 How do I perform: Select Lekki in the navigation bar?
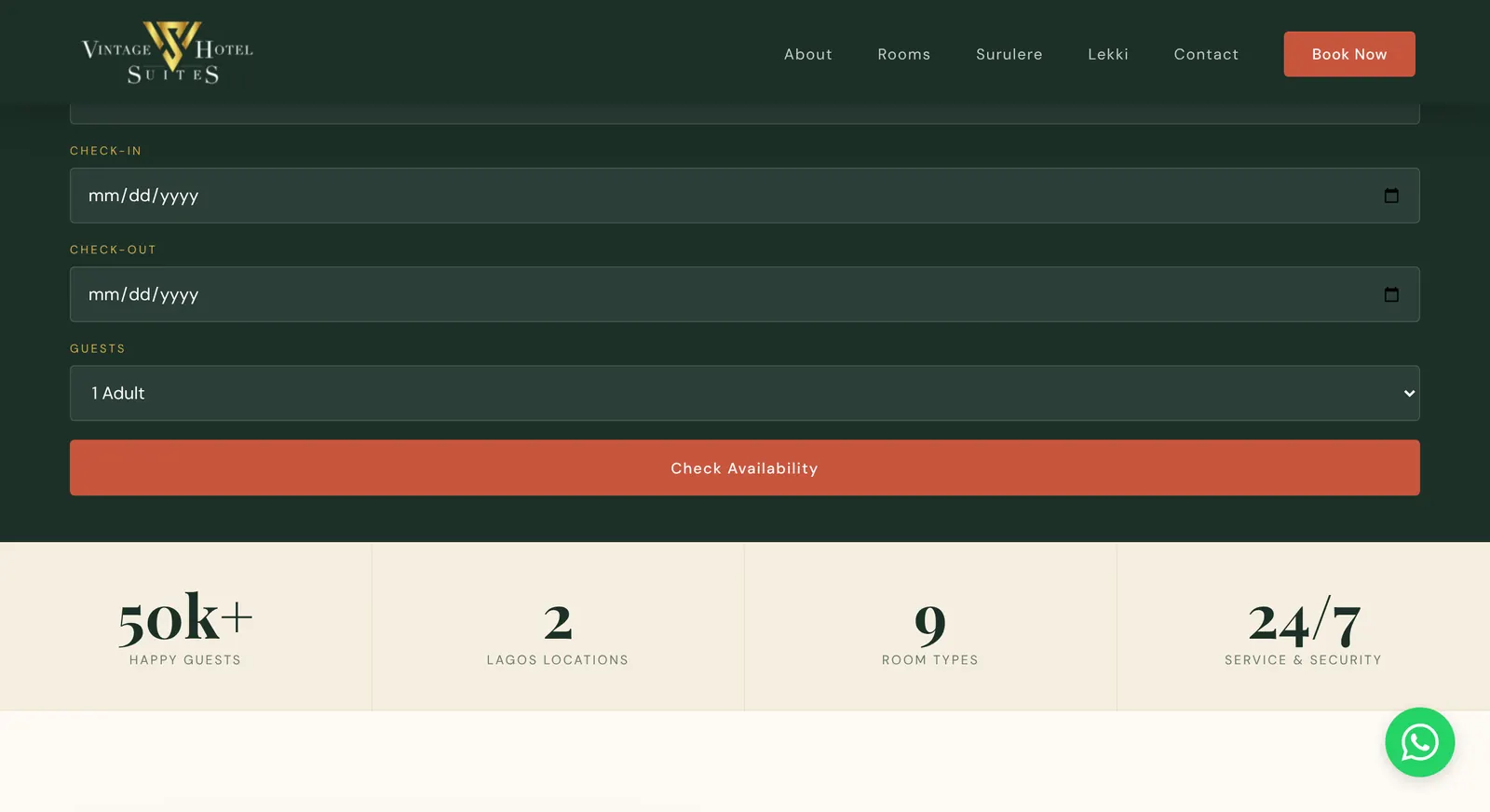pos(1108,54)
